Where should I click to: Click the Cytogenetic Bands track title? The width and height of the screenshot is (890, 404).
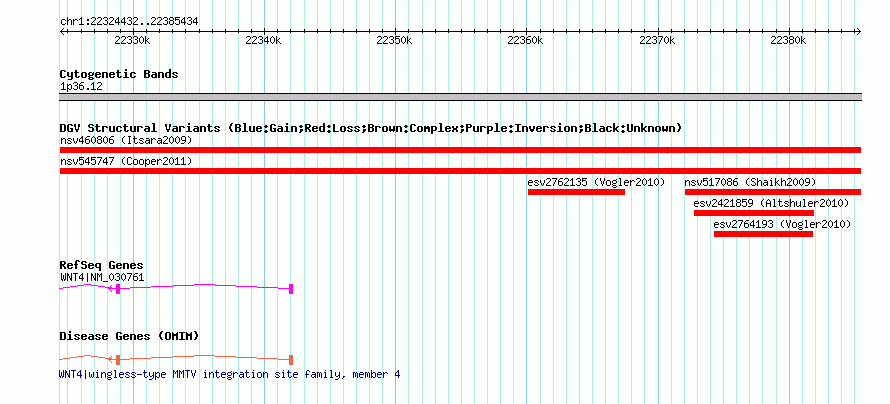coord(119,74)
